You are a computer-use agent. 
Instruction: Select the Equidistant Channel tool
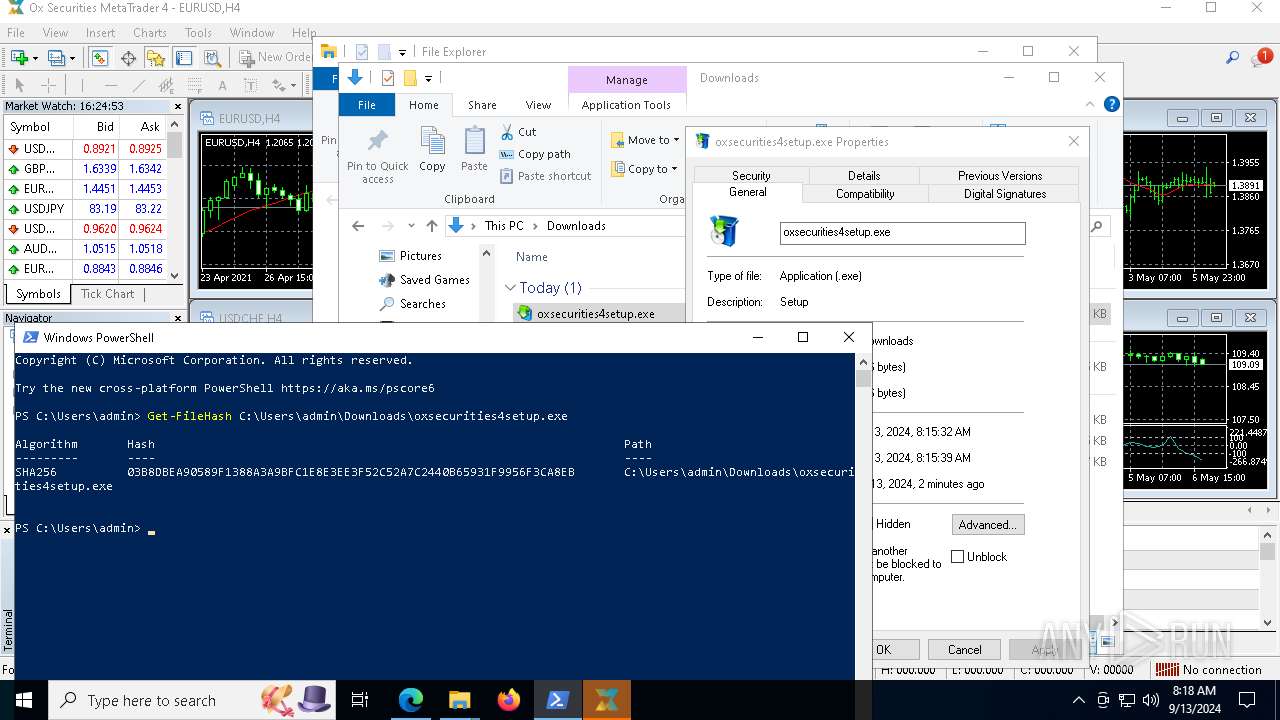166,85
